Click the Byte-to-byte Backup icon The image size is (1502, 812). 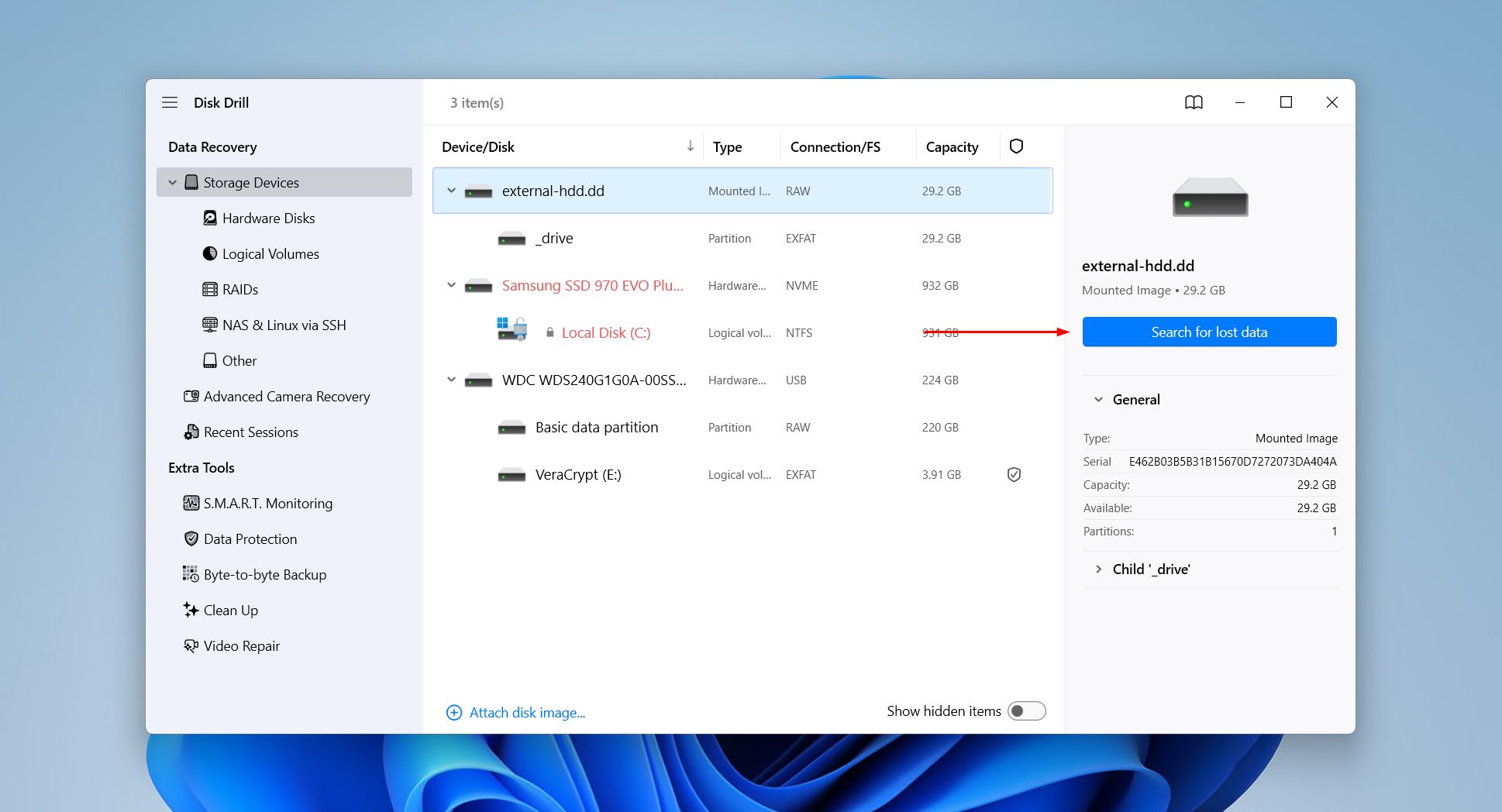(191, 575)
